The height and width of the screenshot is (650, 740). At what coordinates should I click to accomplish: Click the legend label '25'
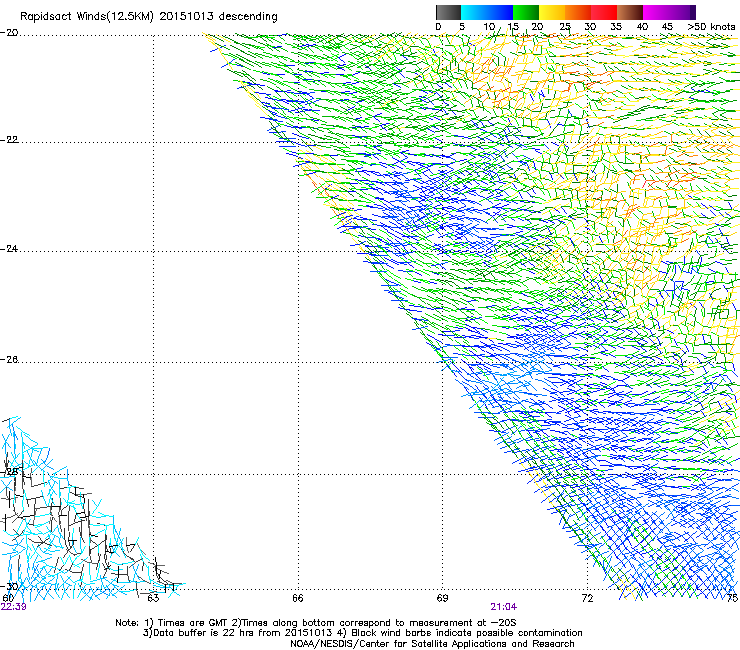pos(565,27)
